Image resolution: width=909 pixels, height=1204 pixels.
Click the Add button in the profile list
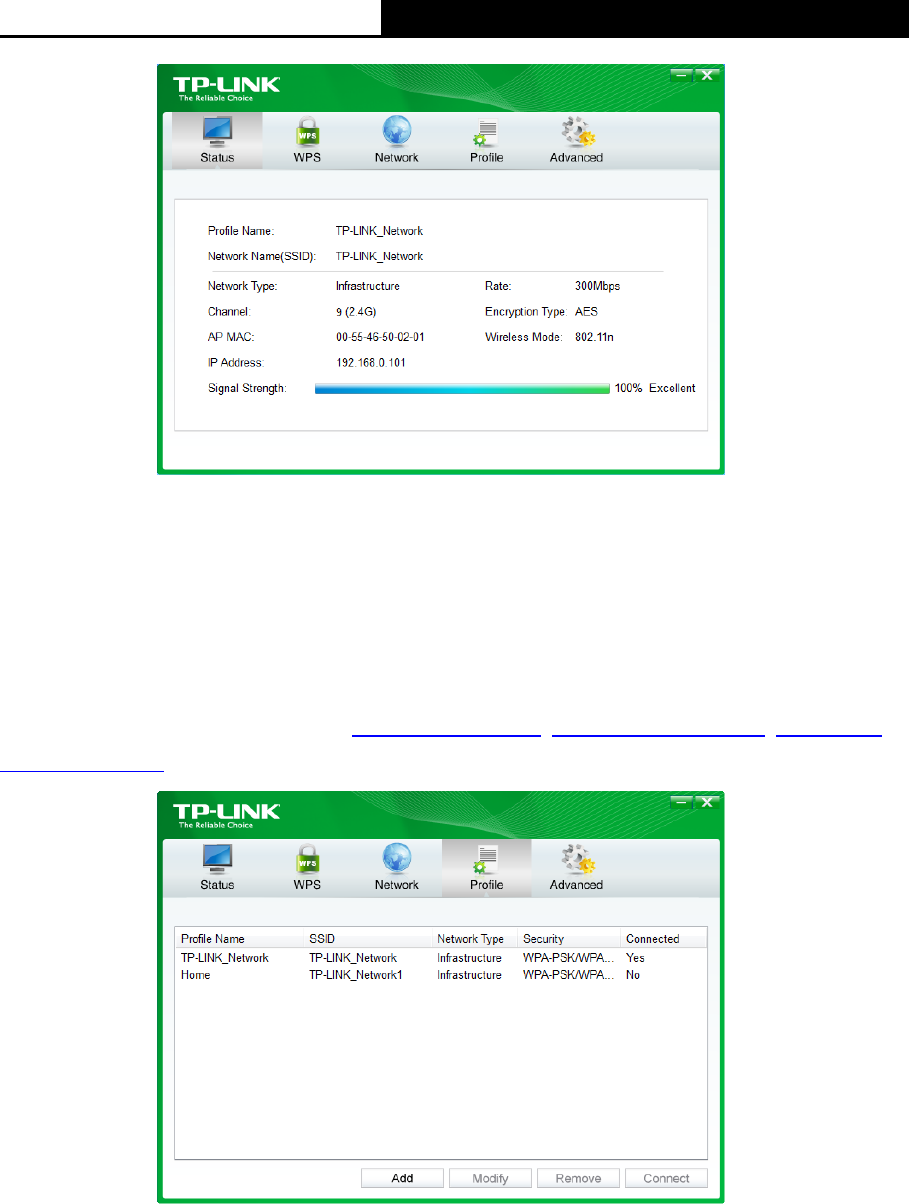click(x=403, y=1178)
